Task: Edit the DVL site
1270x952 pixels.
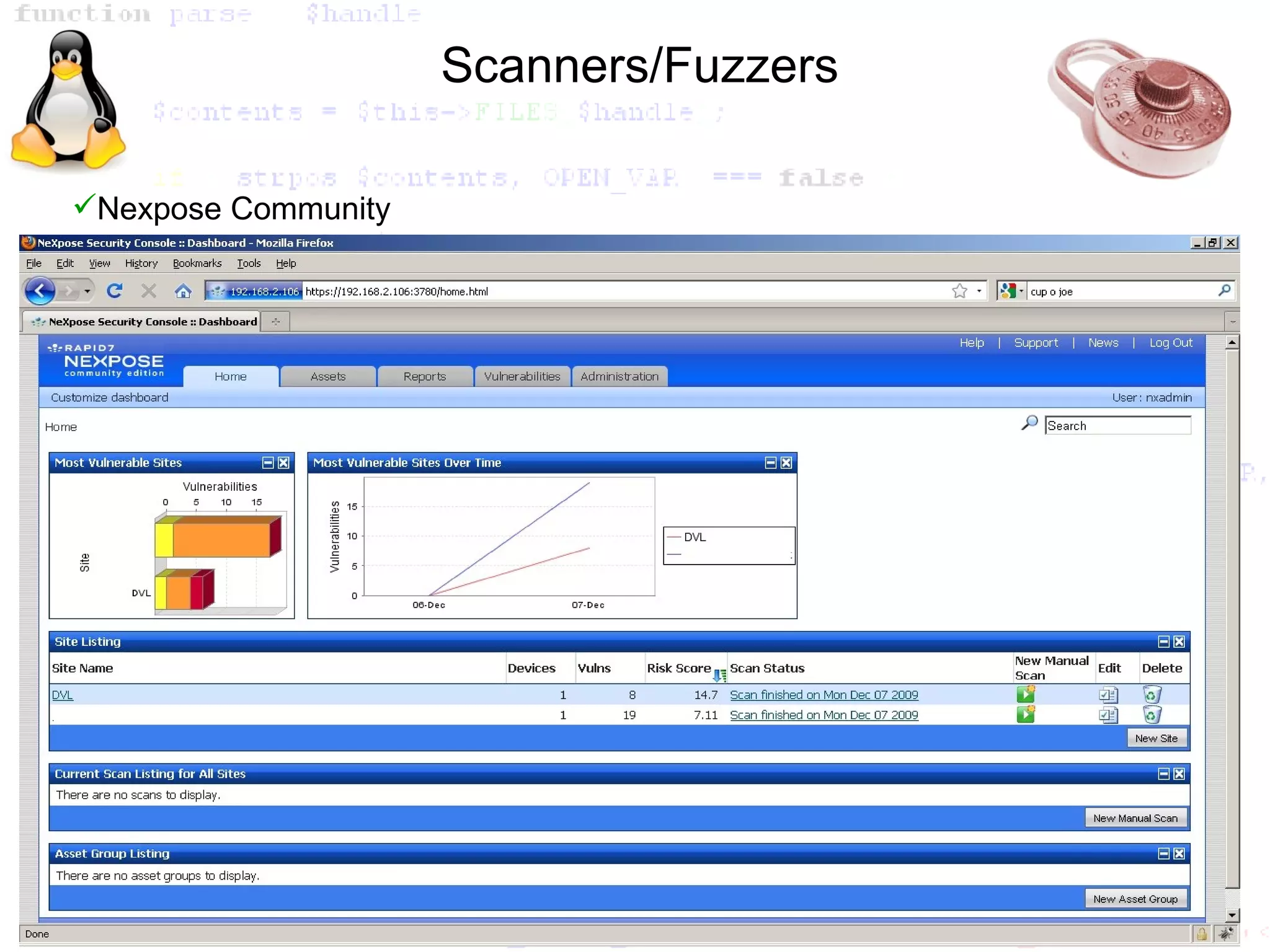Action: (x=1108, y=694)
